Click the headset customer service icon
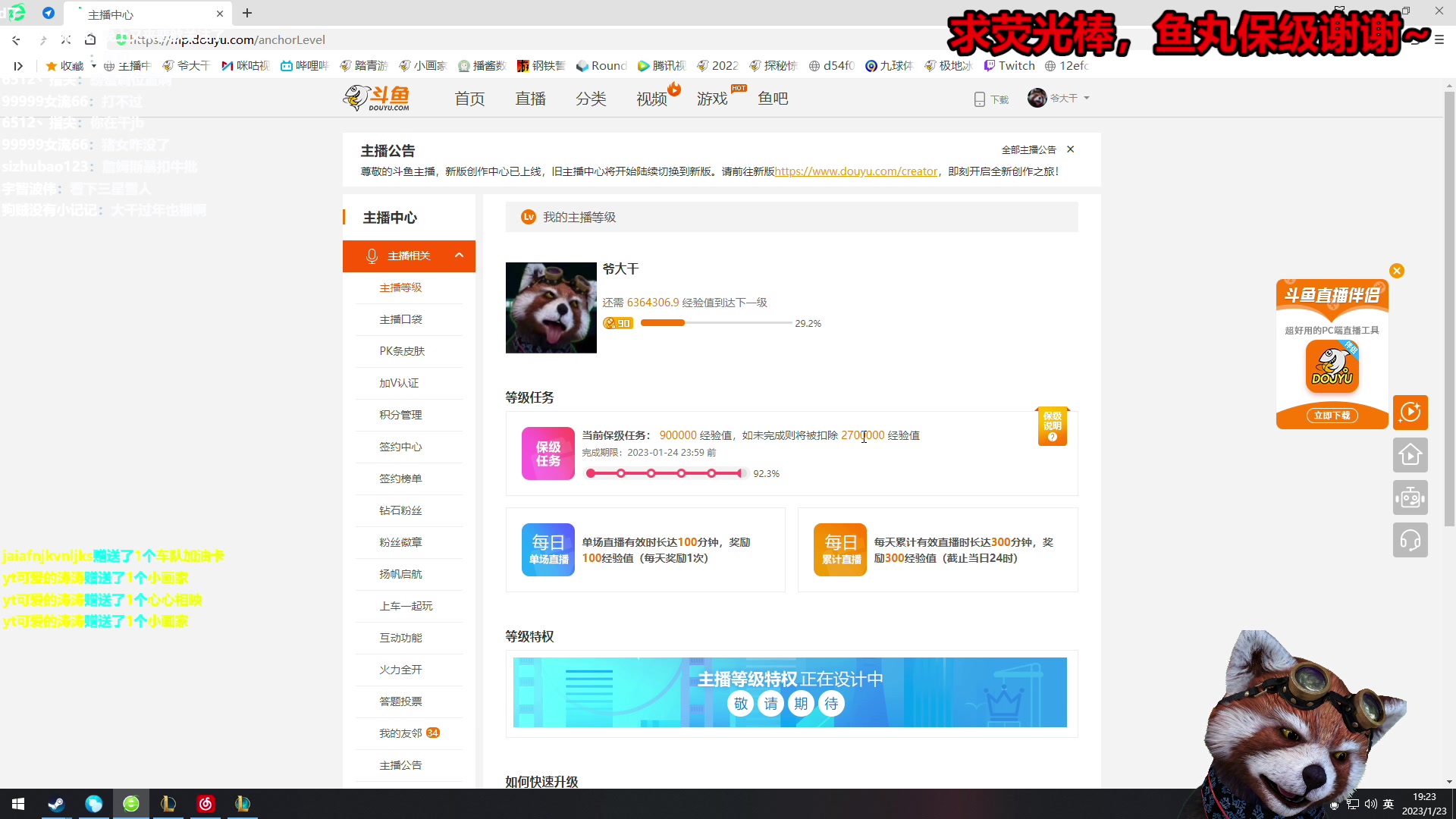The width and height of the screenshot is (1456, 819). 1410,540
